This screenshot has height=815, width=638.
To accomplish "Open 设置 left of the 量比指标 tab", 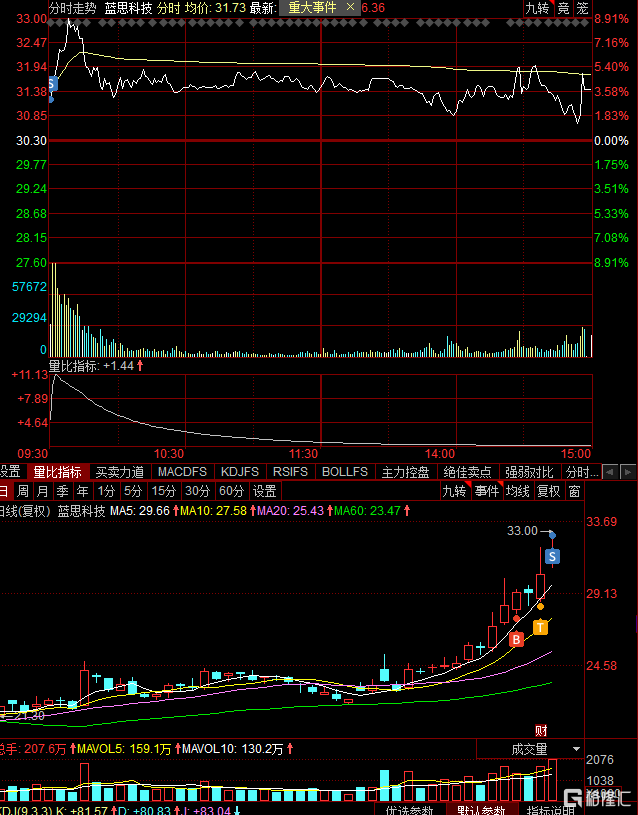I will coord(10,472).
